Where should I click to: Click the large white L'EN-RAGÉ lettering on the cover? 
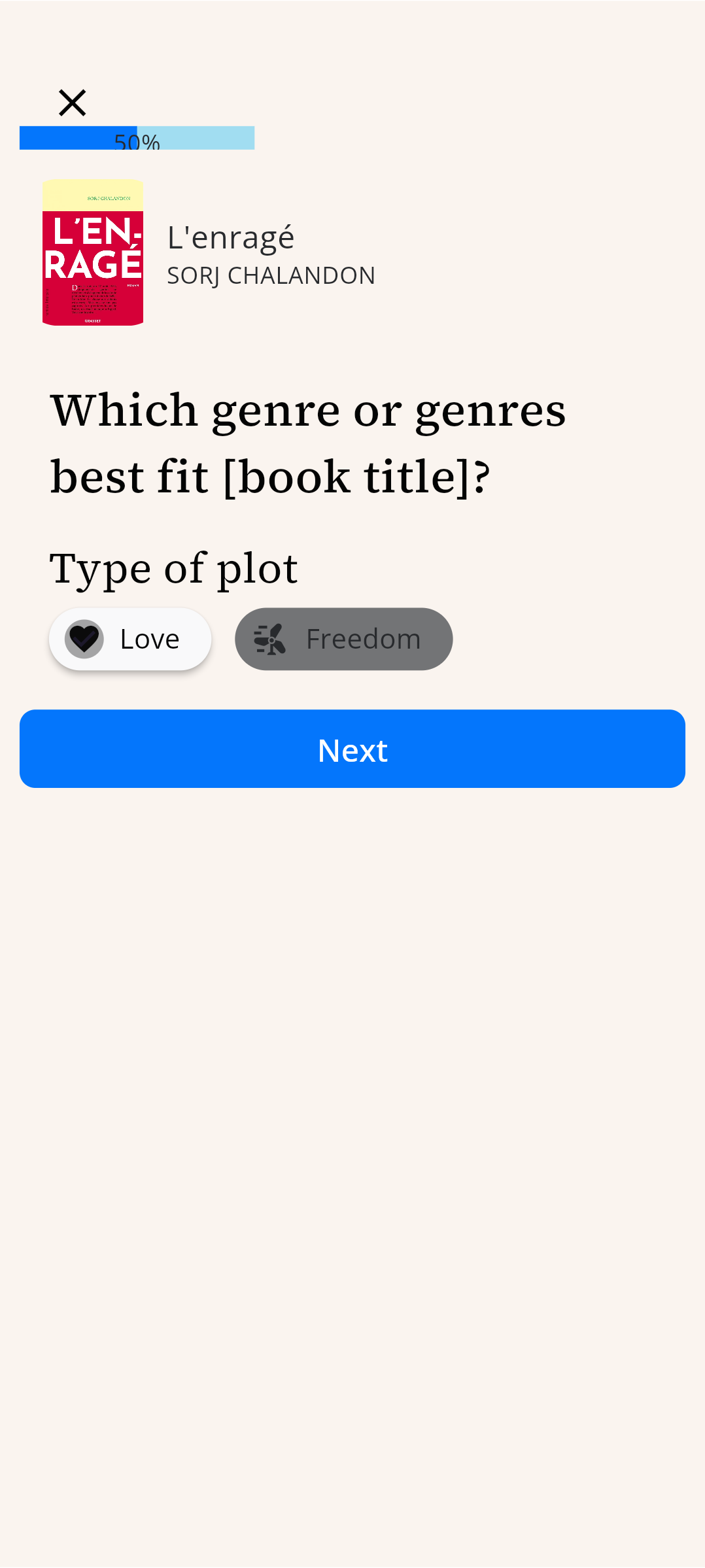(x=93, y=248)
